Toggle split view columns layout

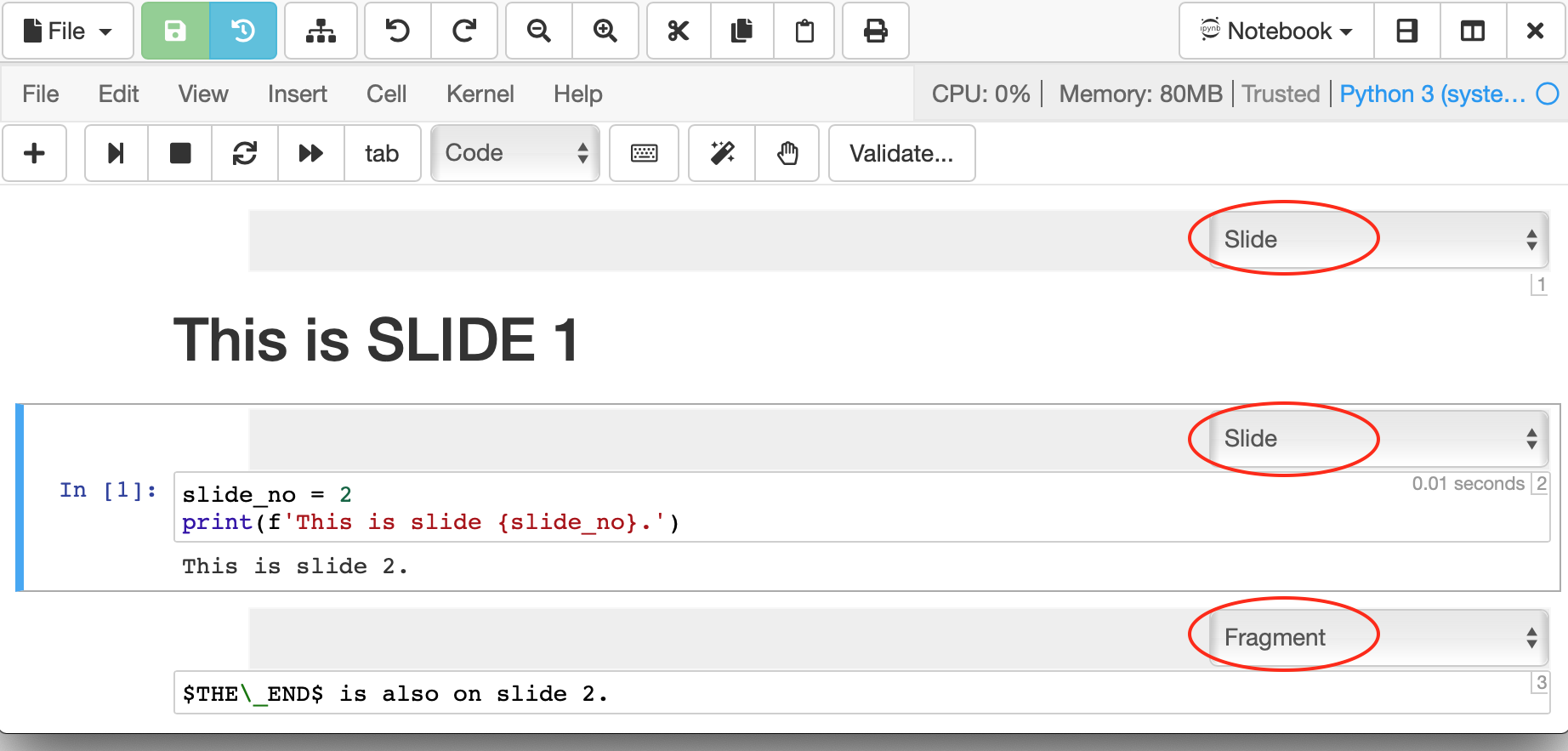point(1473,31)
